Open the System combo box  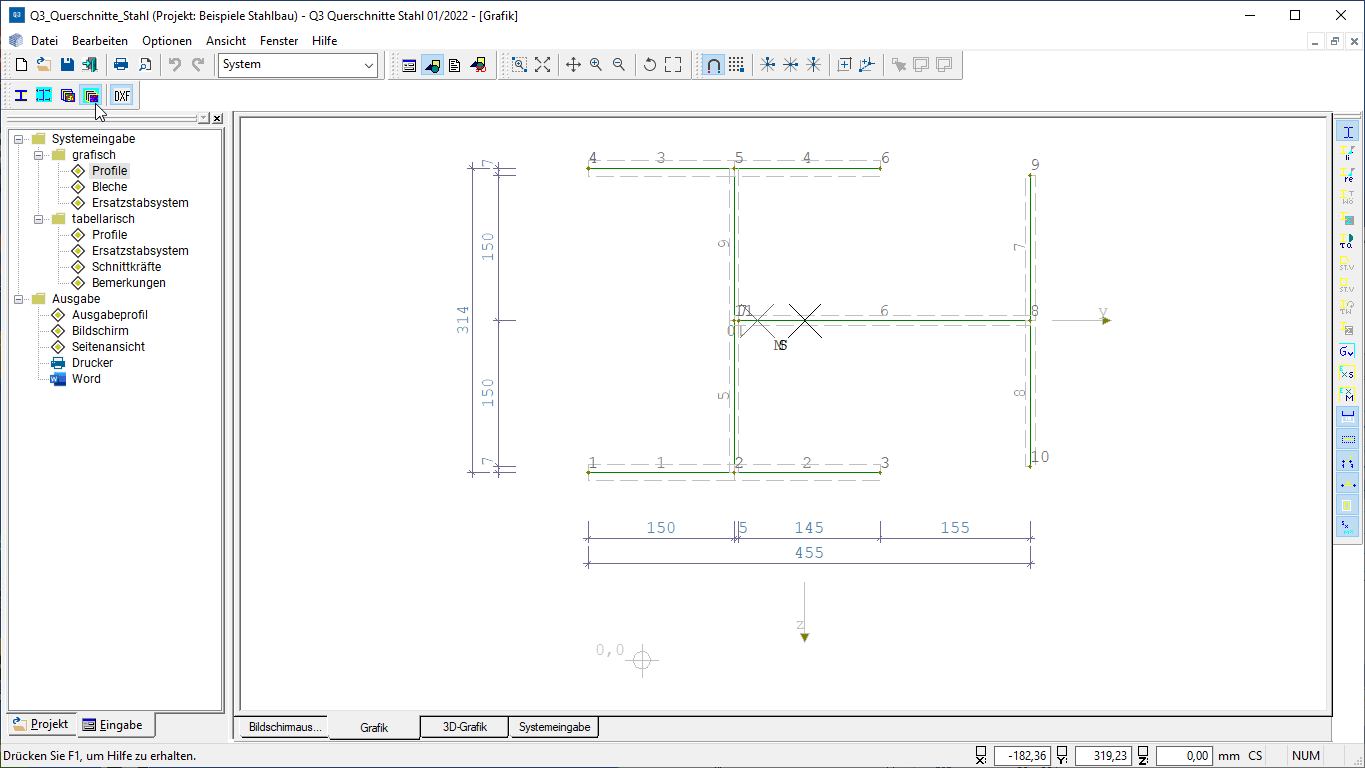pyautogui.click(x=298, y=64)
